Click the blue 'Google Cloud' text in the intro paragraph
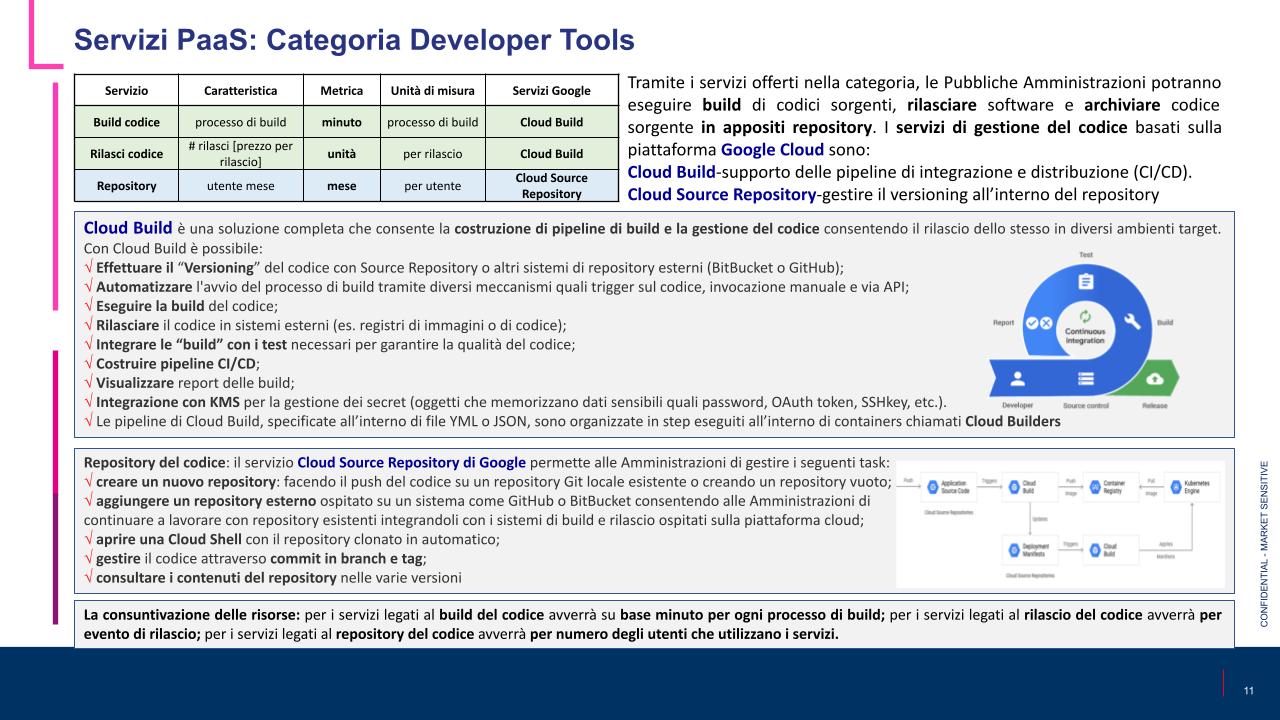 pos(773,149)
